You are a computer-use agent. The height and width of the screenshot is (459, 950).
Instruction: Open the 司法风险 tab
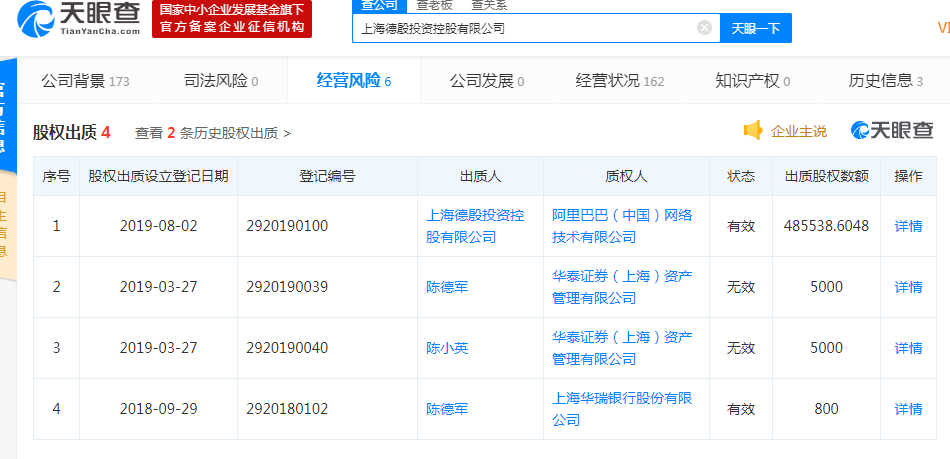tap(221, 81)
